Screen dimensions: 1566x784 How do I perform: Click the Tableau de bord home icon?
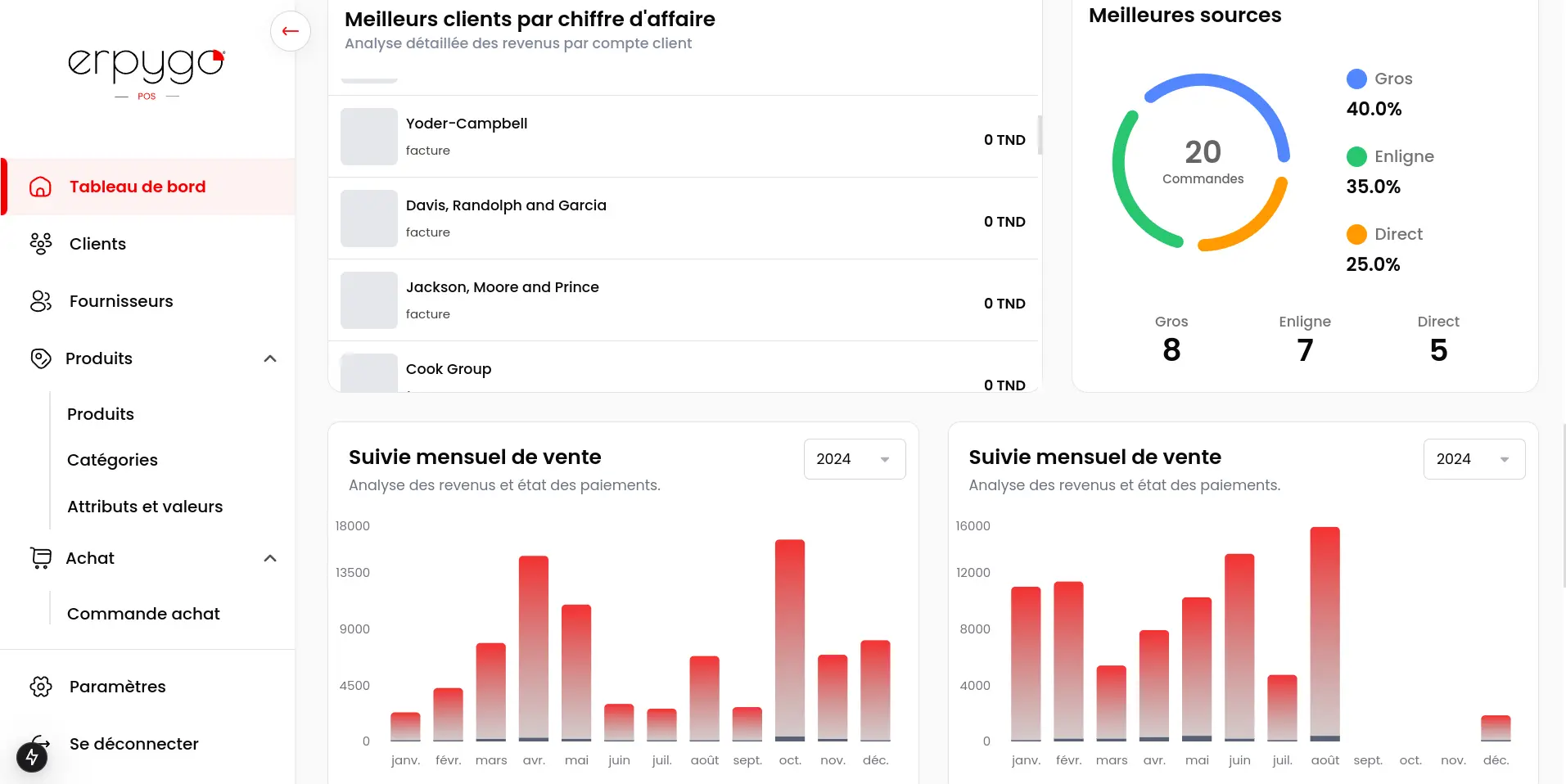pyautogui.click(x=40, y=187)
